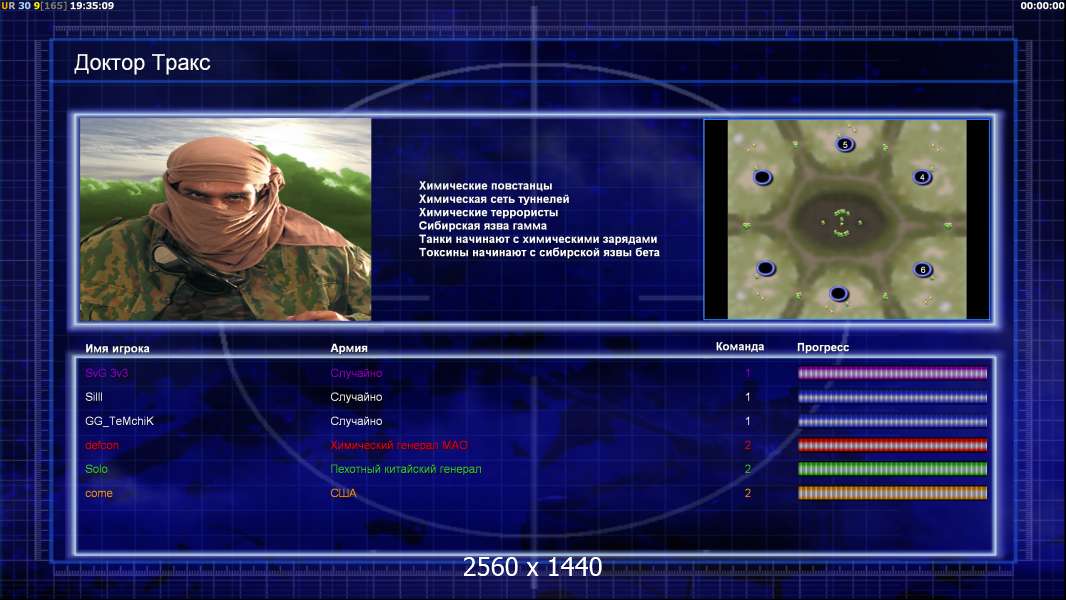The height and width of the screenshot is (600, 1066).
Task: Click the 'Химические повстанцы' ability line
Action: pos(485,186)
